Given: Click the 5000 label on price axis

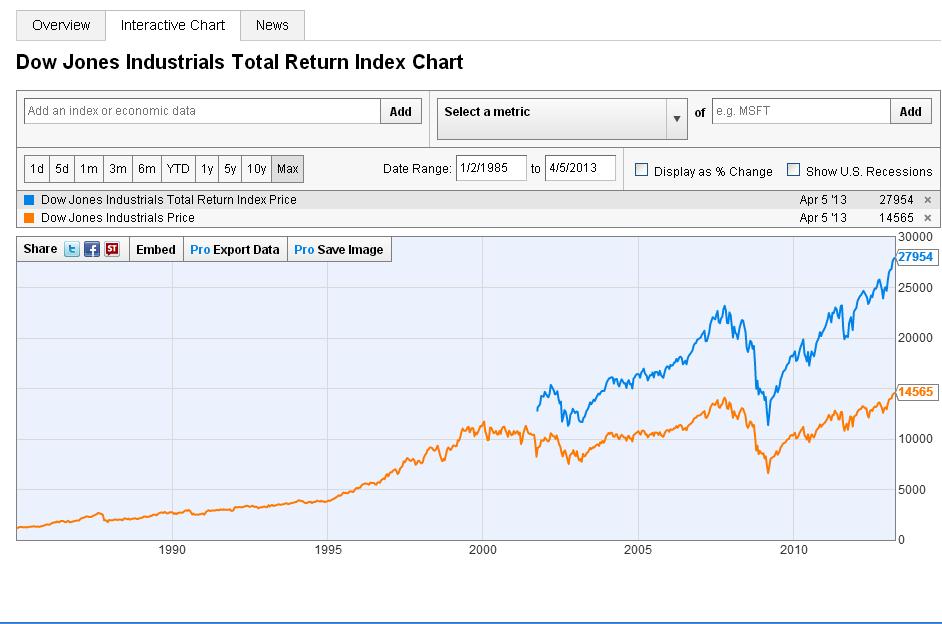Looking at the screenshot, I should coord(911,489).
